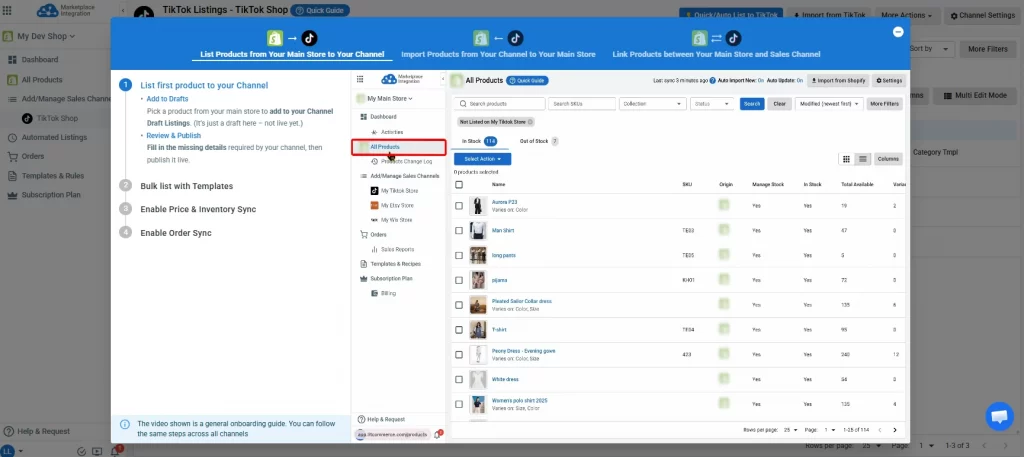1024x457 pixels.
Task: Click the Orders cart icon in the main sidebar
Action: tap(12, 157)
